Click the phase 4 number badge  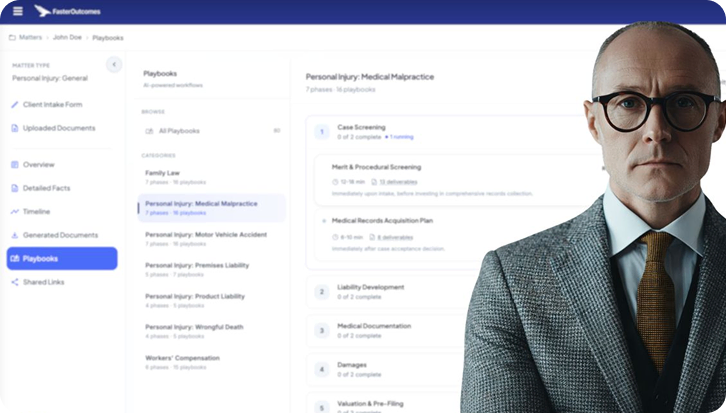[322, 369]
